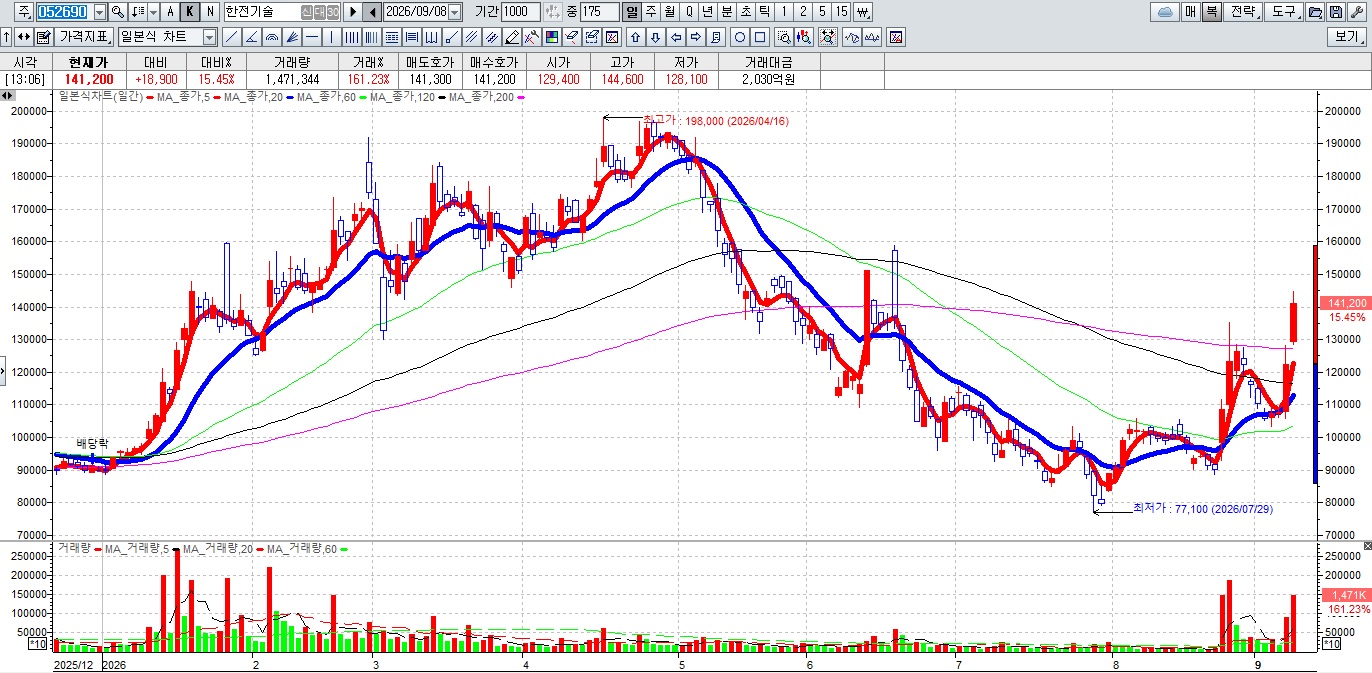1372x673 pixels.
Task: Choose the horizontal line drawing tool
Action: tap(312, 37)
